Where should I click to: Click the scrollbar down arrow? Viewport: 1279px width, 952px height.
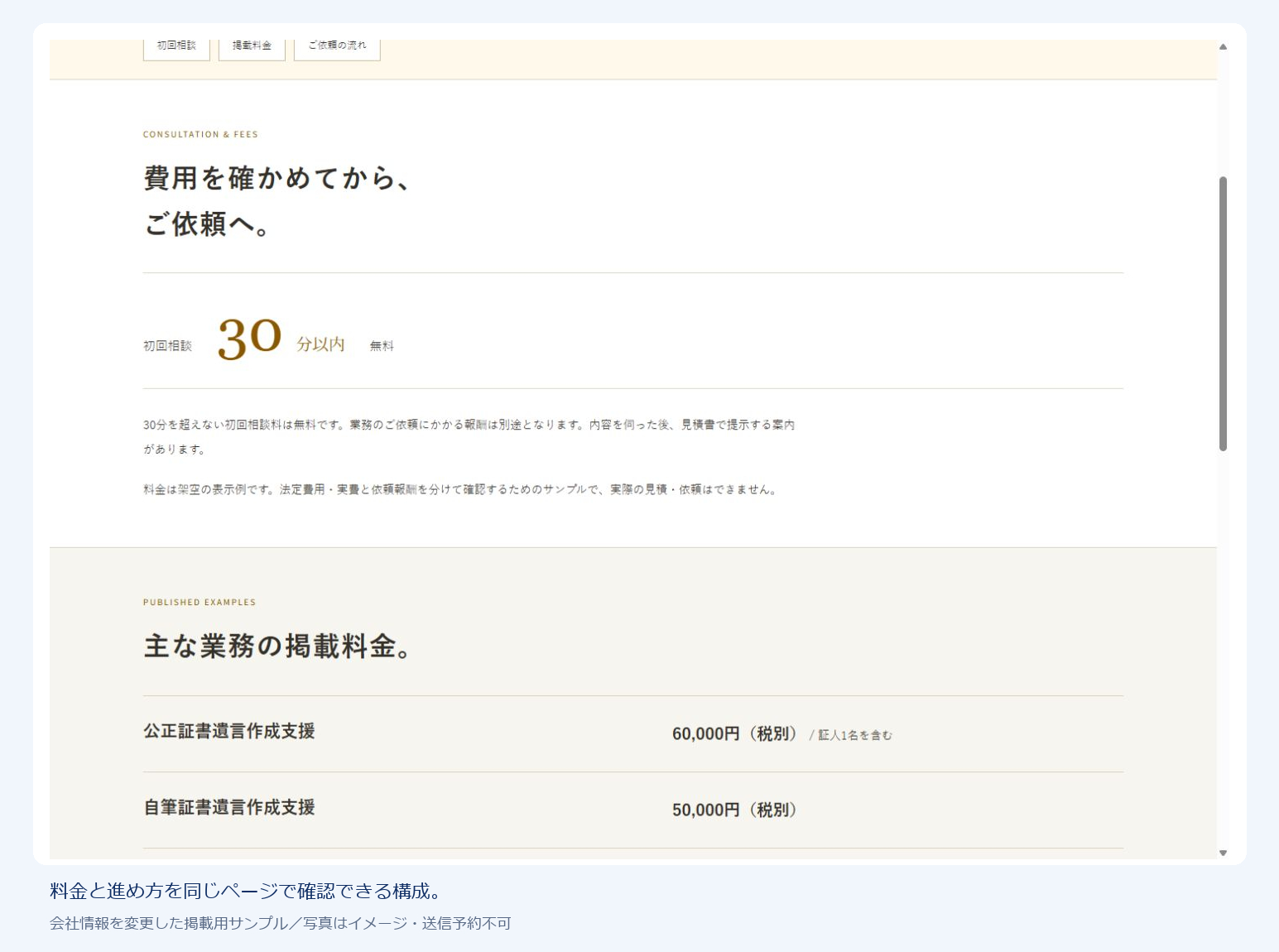tap(1223, 853)
